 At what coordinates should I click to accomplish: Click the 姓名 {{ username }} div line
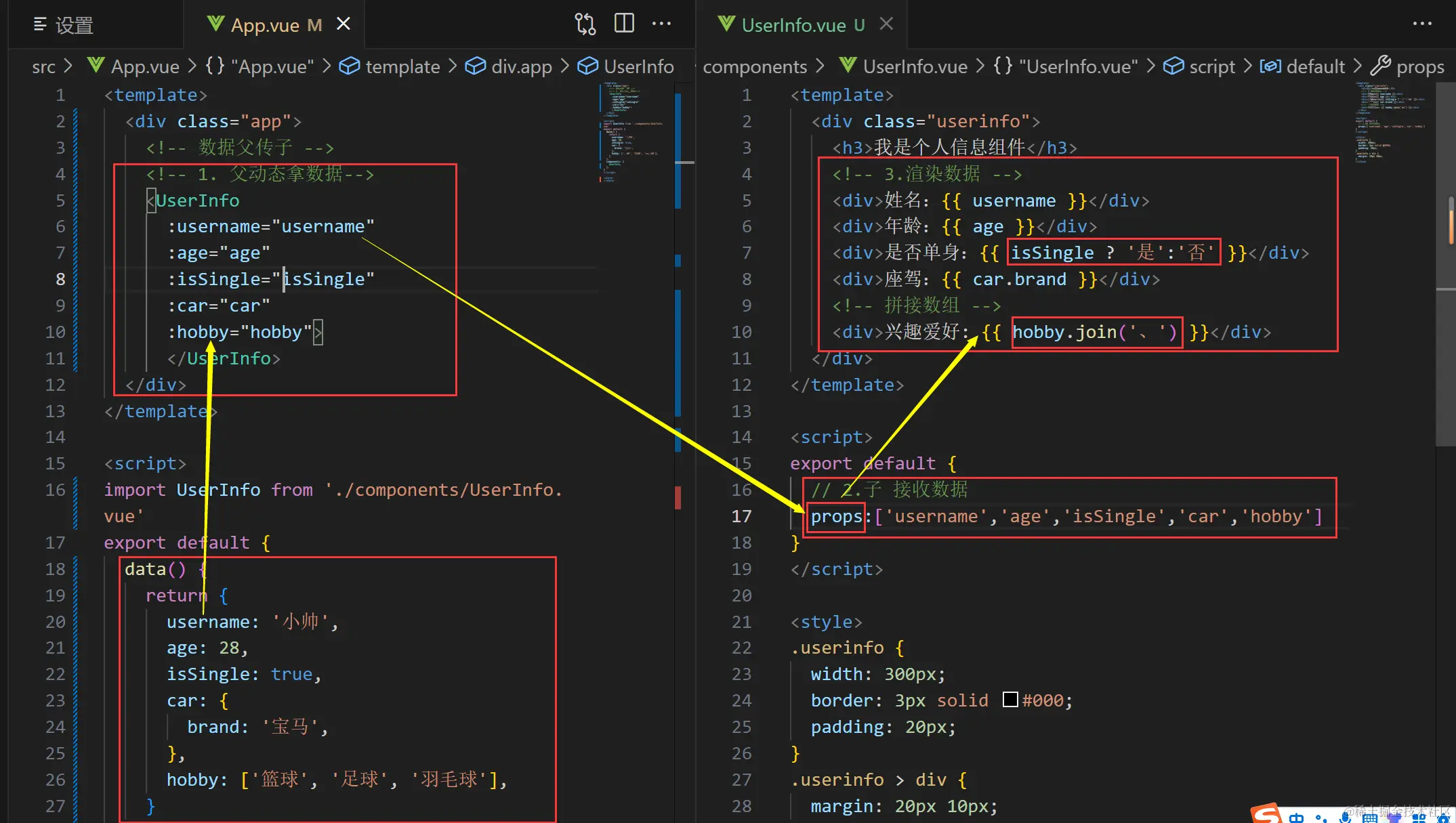pyautogui.click(x=991, y=201)
